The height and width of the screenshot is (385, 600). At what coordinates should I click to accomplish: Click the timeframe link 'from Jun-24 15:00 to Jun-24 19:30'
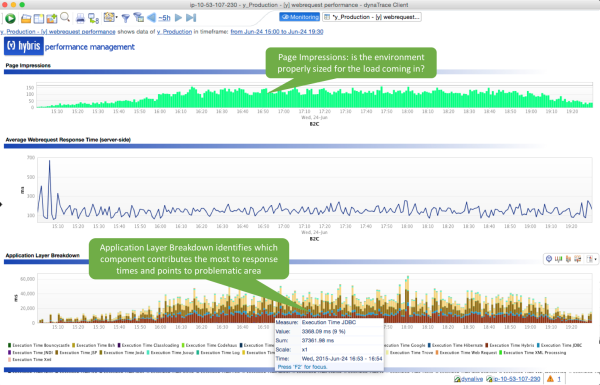(x=277, y=32)
